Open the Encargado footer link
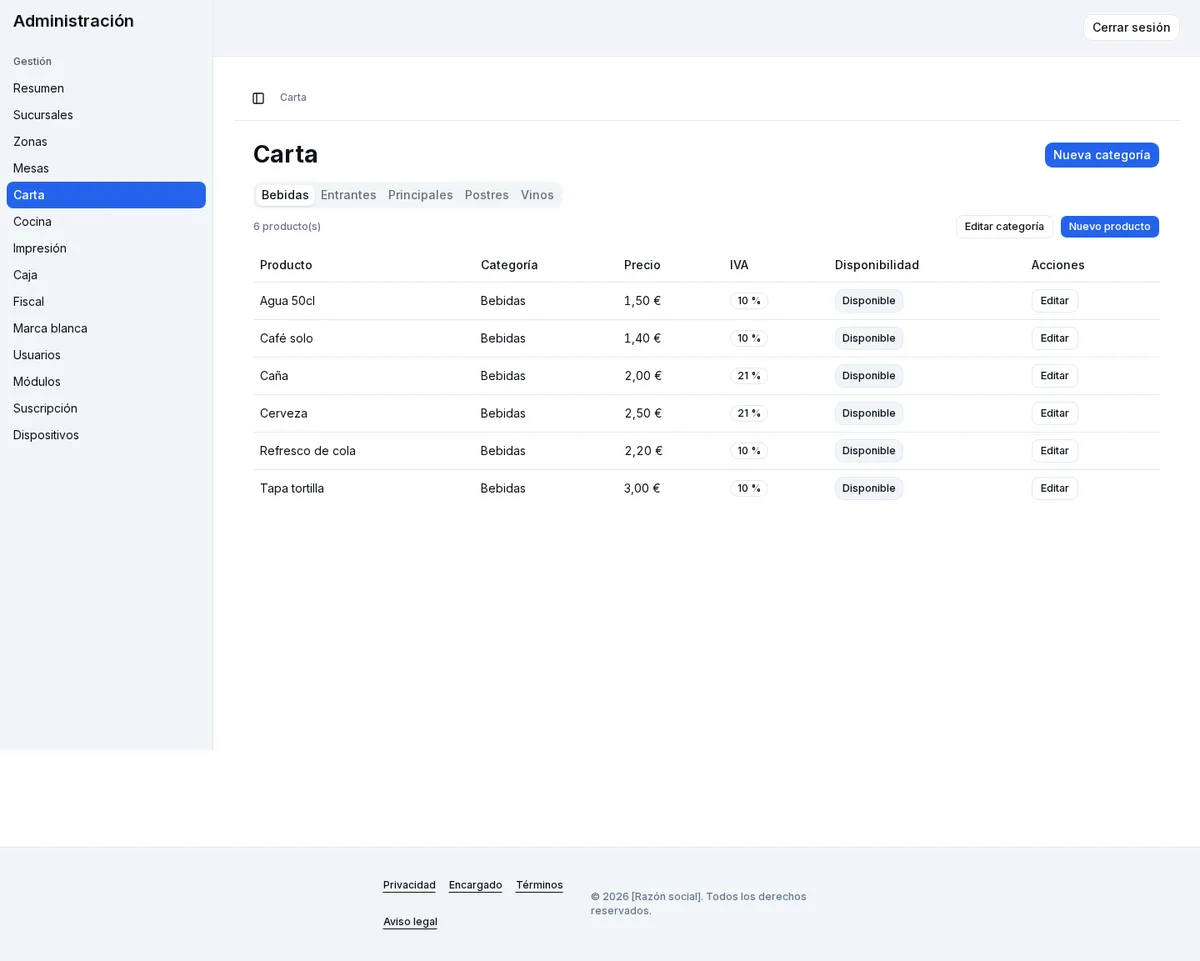Image resolution: width=1200 pixels, height=961 pixels. point(476,885)
